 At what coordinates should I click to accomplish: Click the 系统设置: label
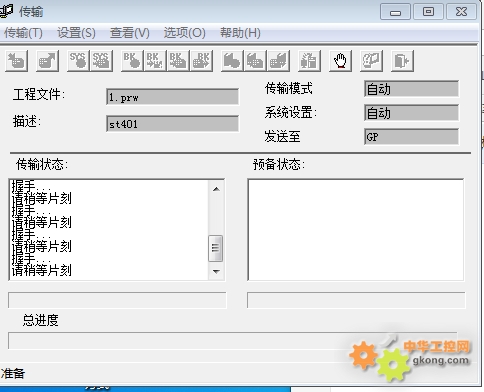[x=290, y=113]
